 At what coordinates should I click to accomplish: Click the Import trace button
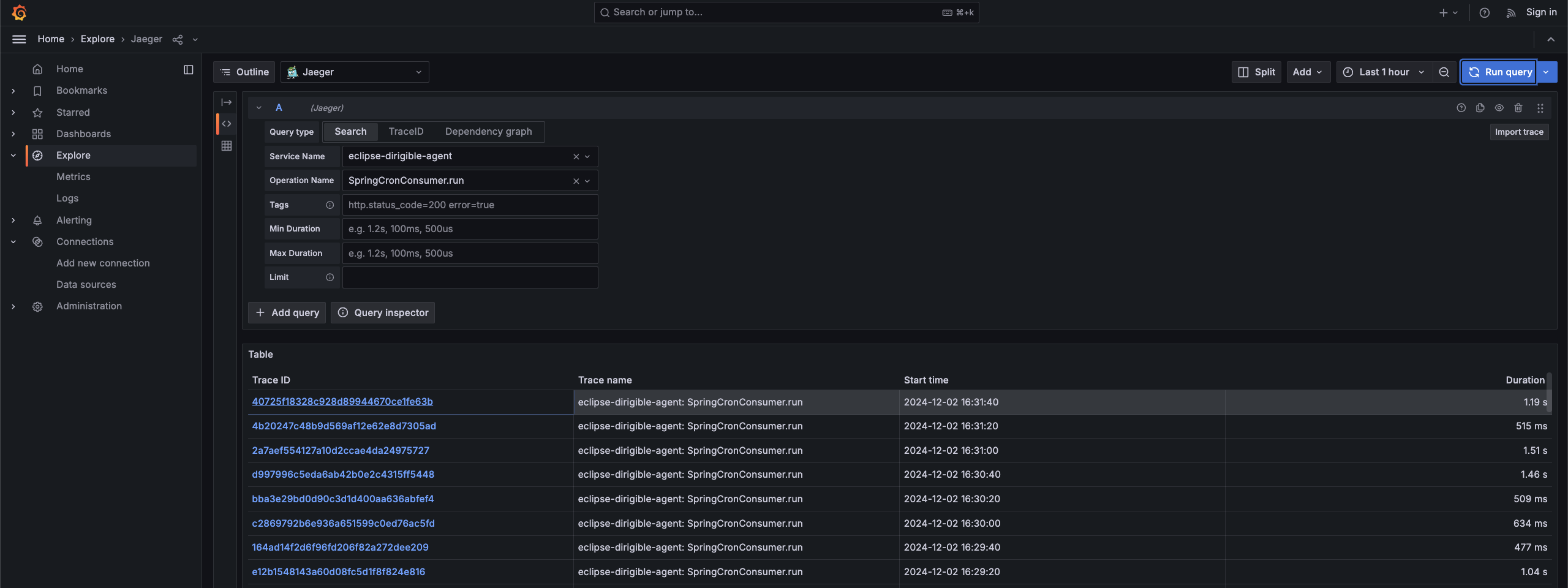point(1519,132)
